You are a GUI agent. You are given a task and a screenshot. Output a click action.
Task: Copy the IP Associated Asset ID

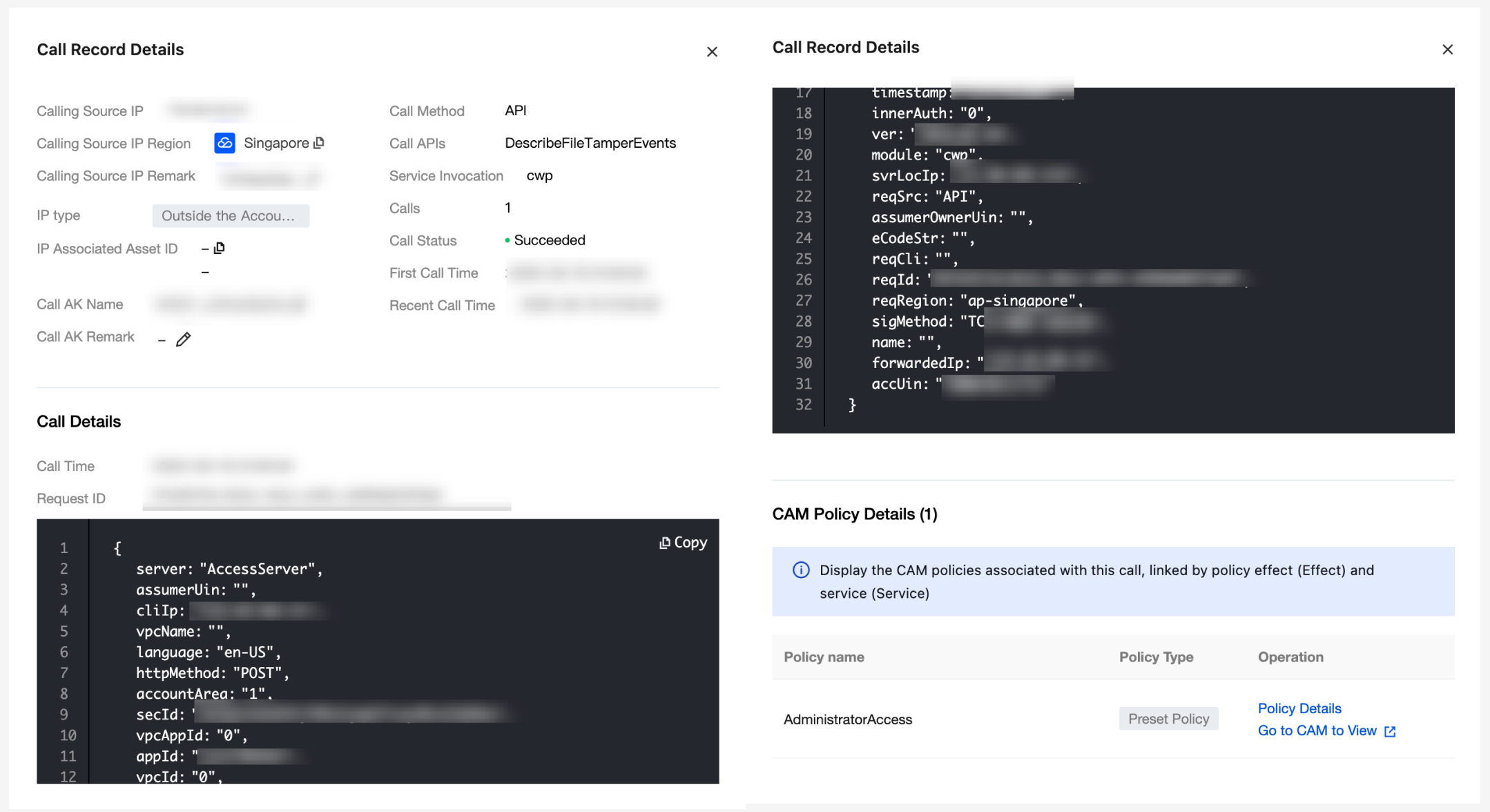click(220, 248)
